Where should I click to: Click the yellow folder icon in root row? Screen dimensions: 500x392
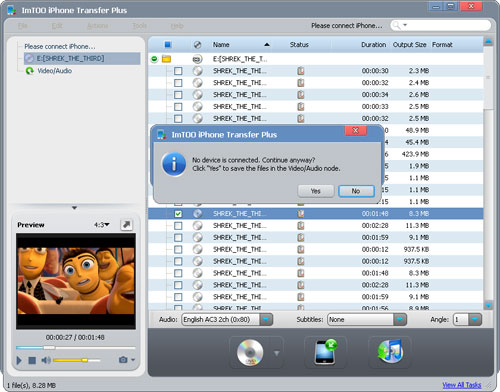(x=166, y=59)
